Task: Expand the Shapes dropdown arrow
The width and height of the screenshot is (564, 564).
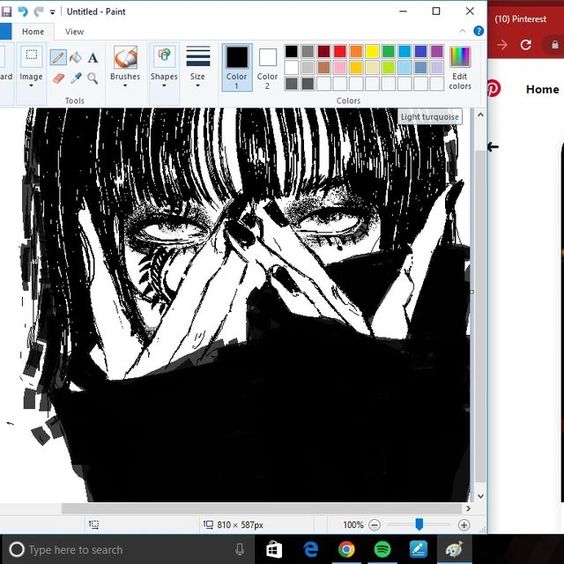Action: 164,86
